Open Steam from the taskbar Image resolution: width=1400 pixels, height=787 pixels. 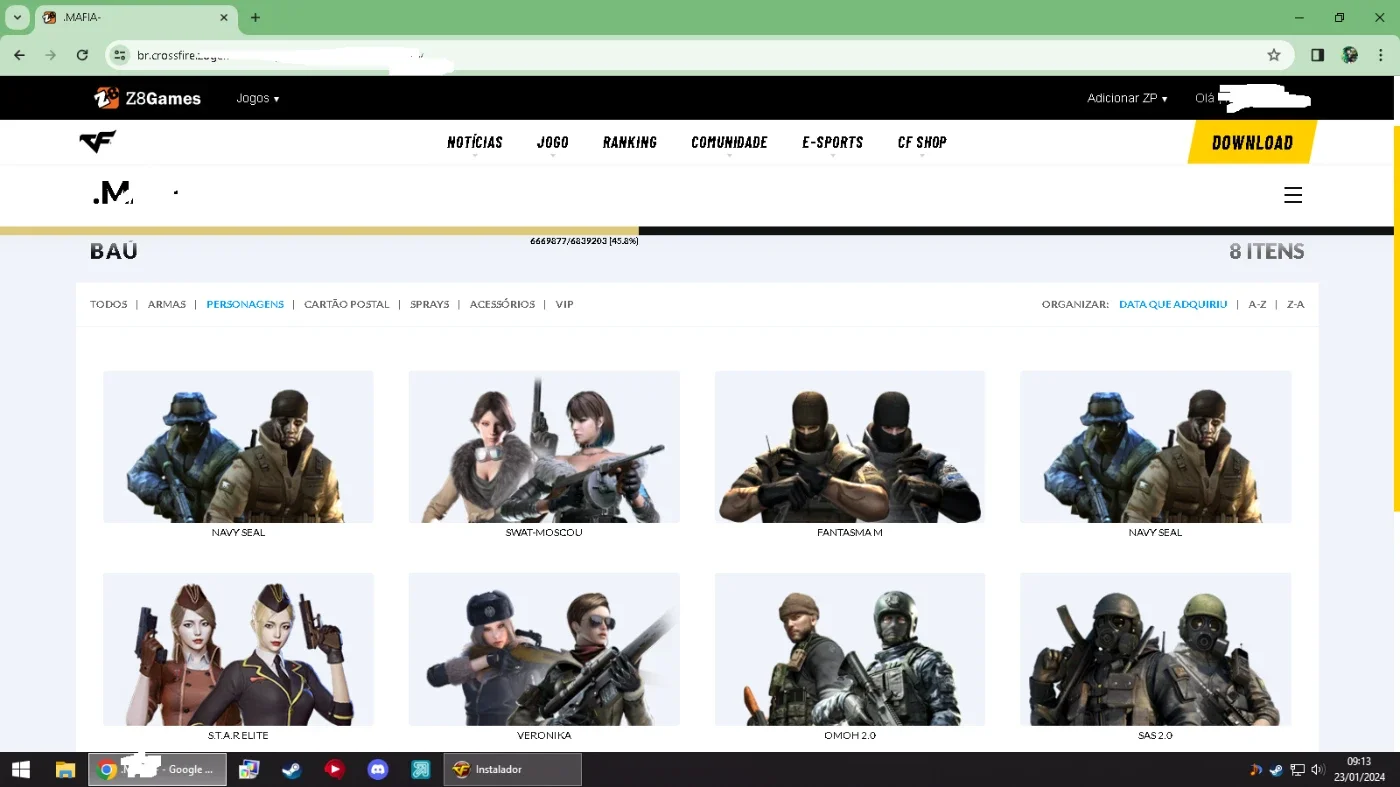tap(291, 770)
